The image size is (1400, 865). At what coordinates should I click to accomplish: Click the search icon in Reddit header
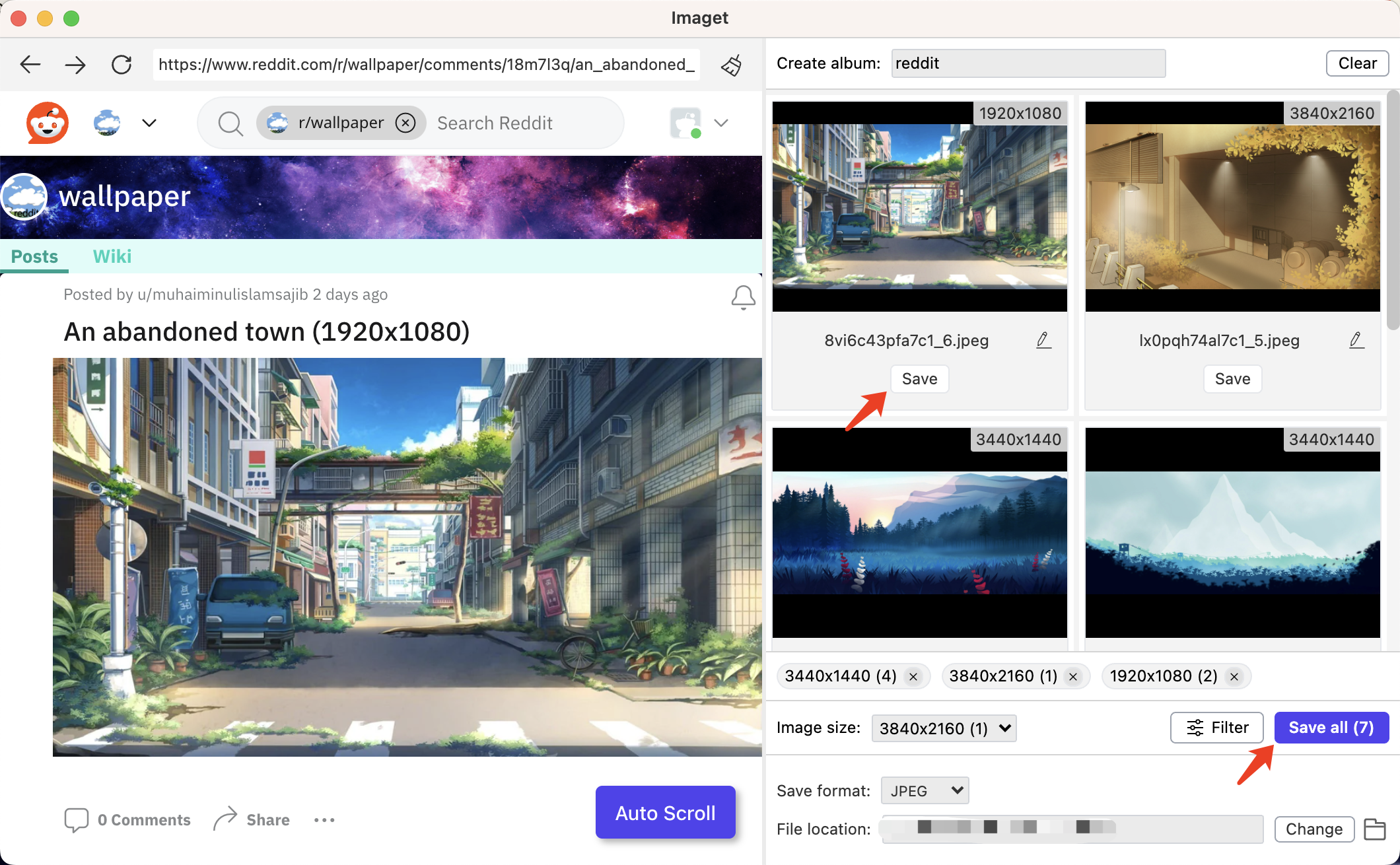tap(232, 122)
